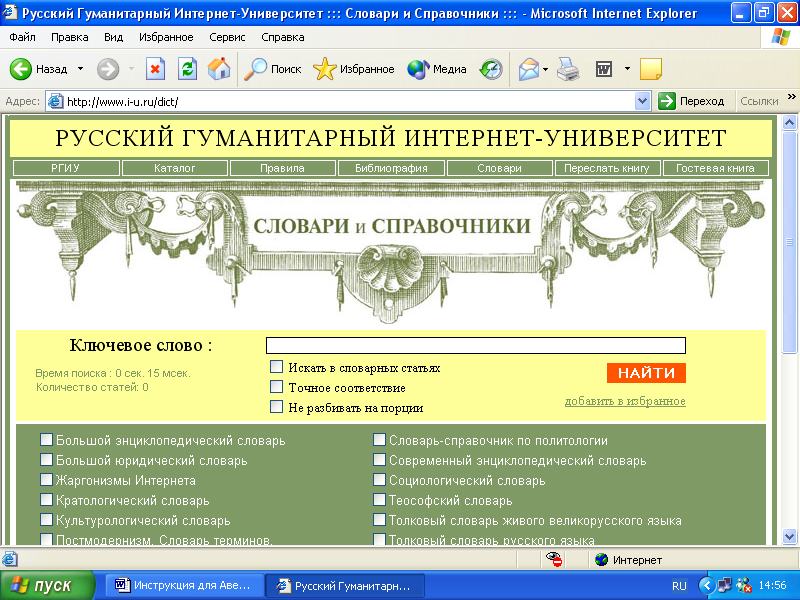Check Искать в словарных статьях

[x=277, y=366]
